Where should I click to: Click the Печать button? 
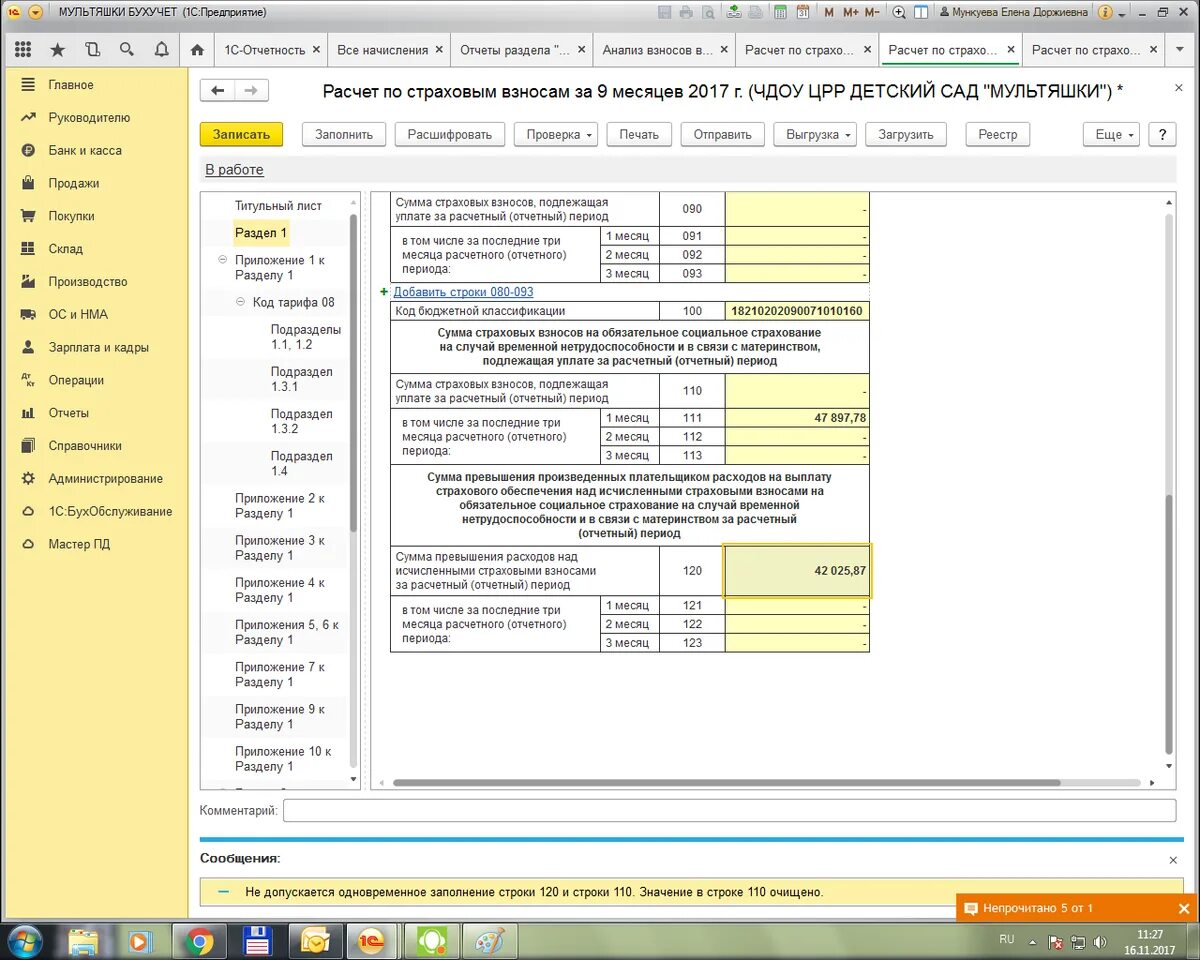click(x=639, y=134)
